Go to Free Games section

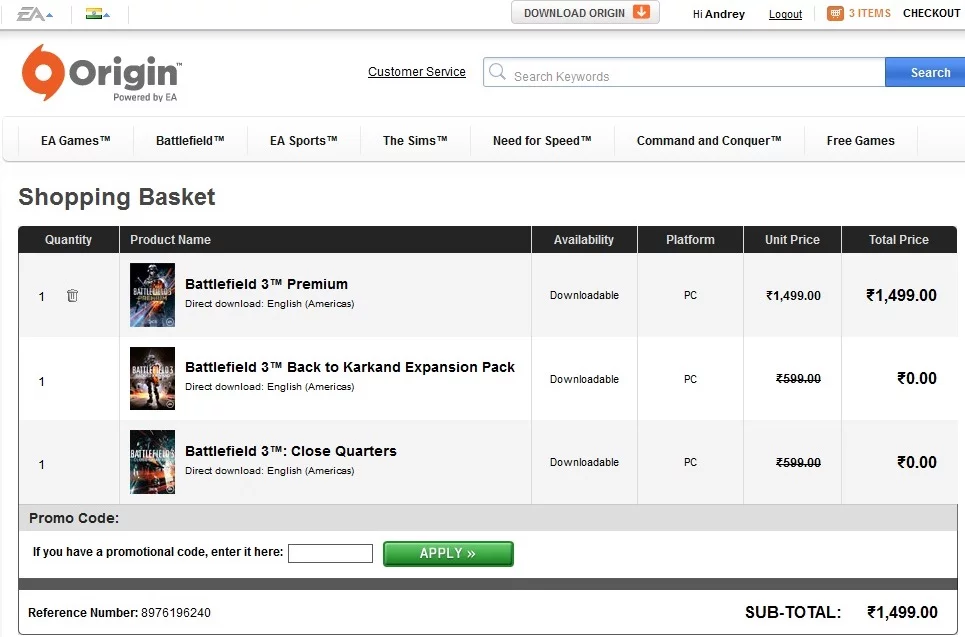click(x=860, y=141)
